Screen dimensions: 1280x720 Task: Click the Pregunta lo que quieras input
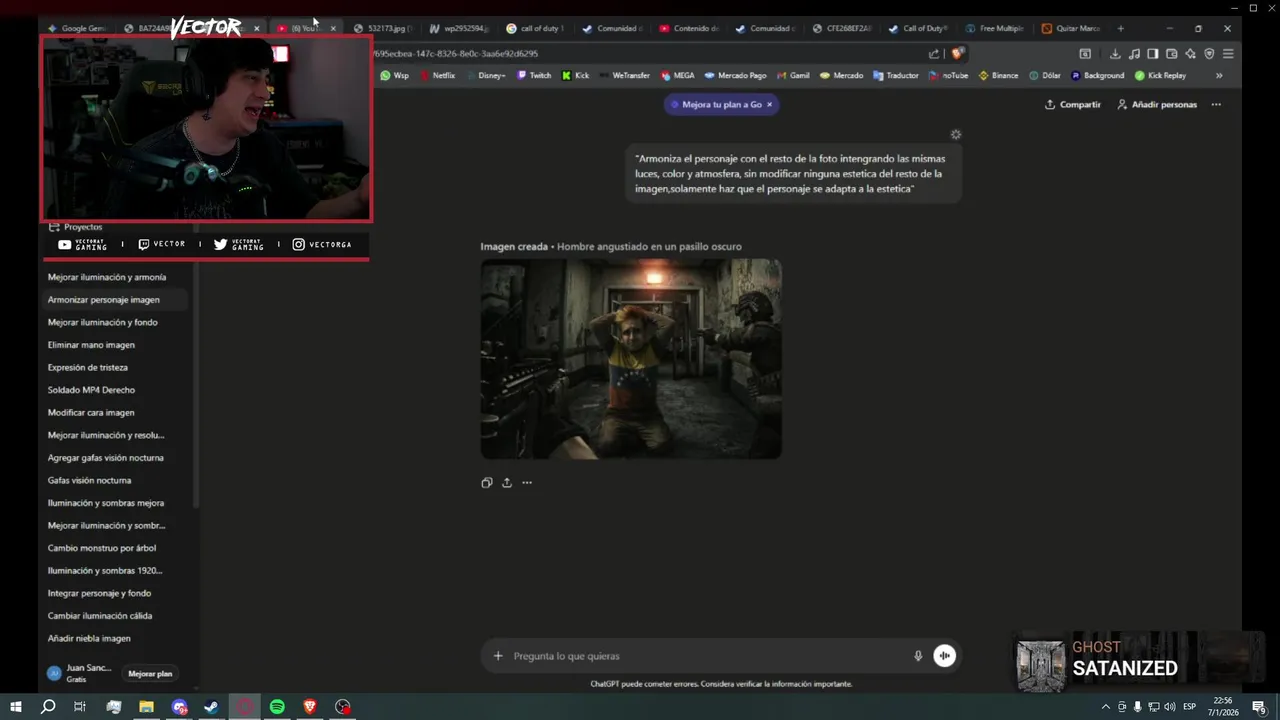point(708,656)
